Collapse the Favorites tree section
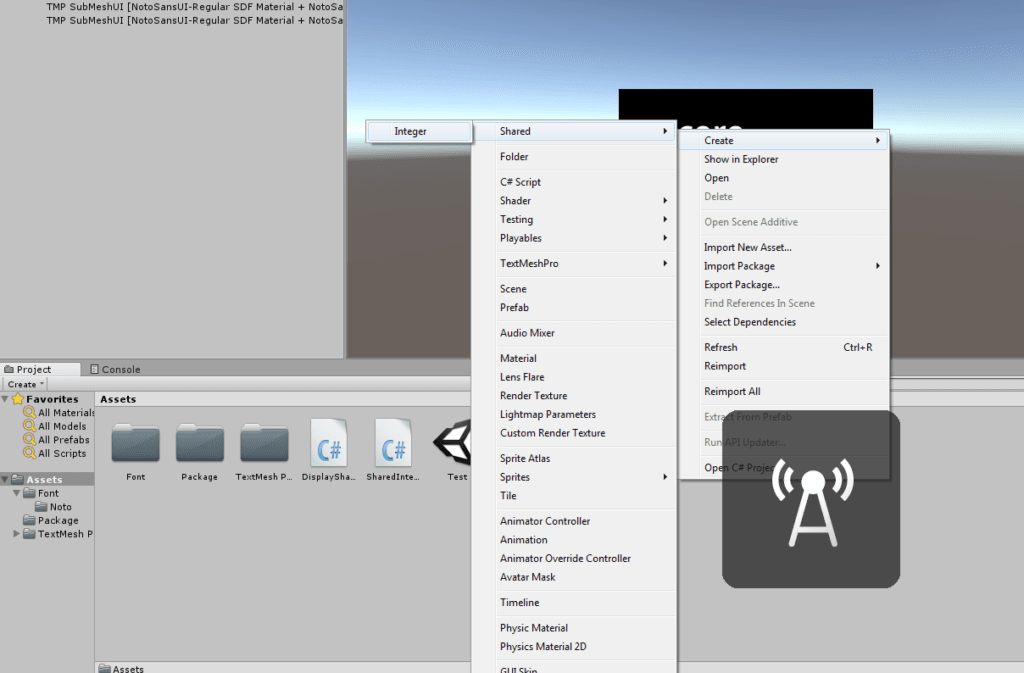The height and width of the screenshot is (673, 1024). (5, 400)
